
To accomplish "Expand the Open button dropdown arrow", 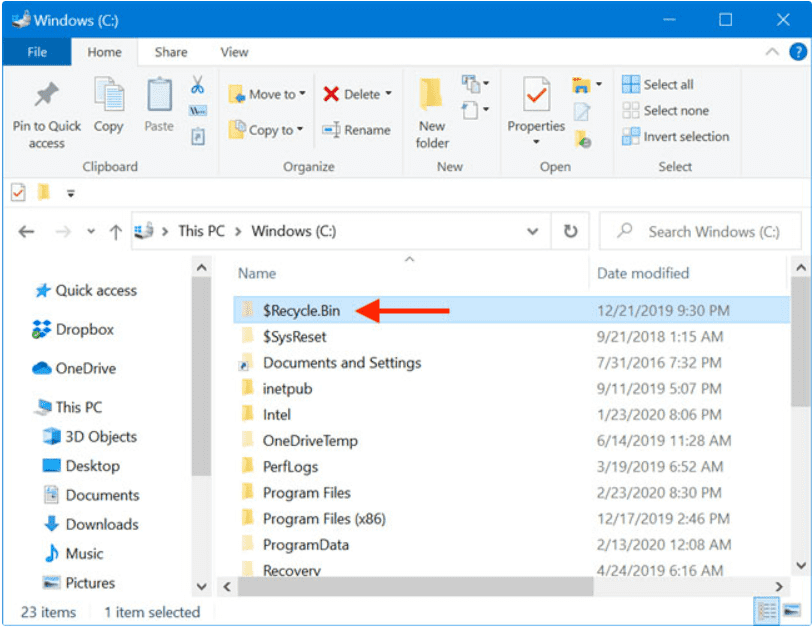I will click(x=599, y=83).
